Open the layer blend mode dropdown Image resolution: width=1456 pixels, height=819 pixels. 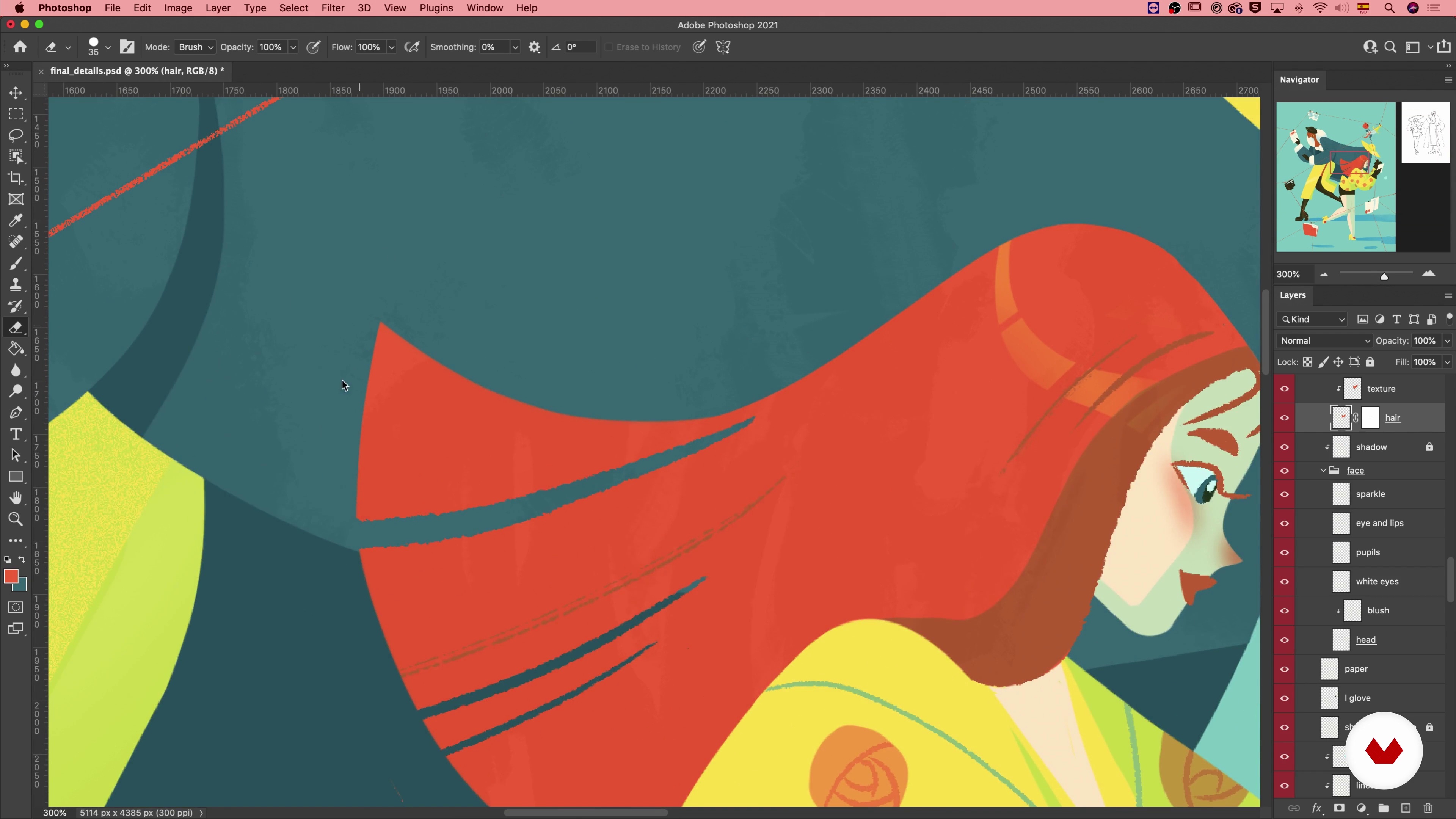1324,341
